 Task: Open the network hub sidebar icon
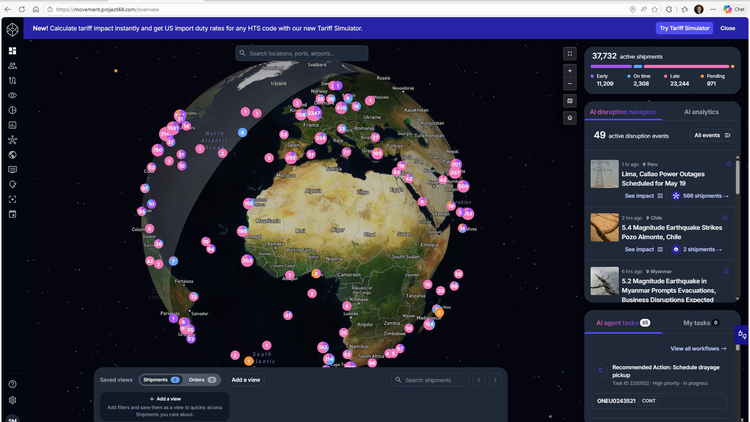(12, 140)
